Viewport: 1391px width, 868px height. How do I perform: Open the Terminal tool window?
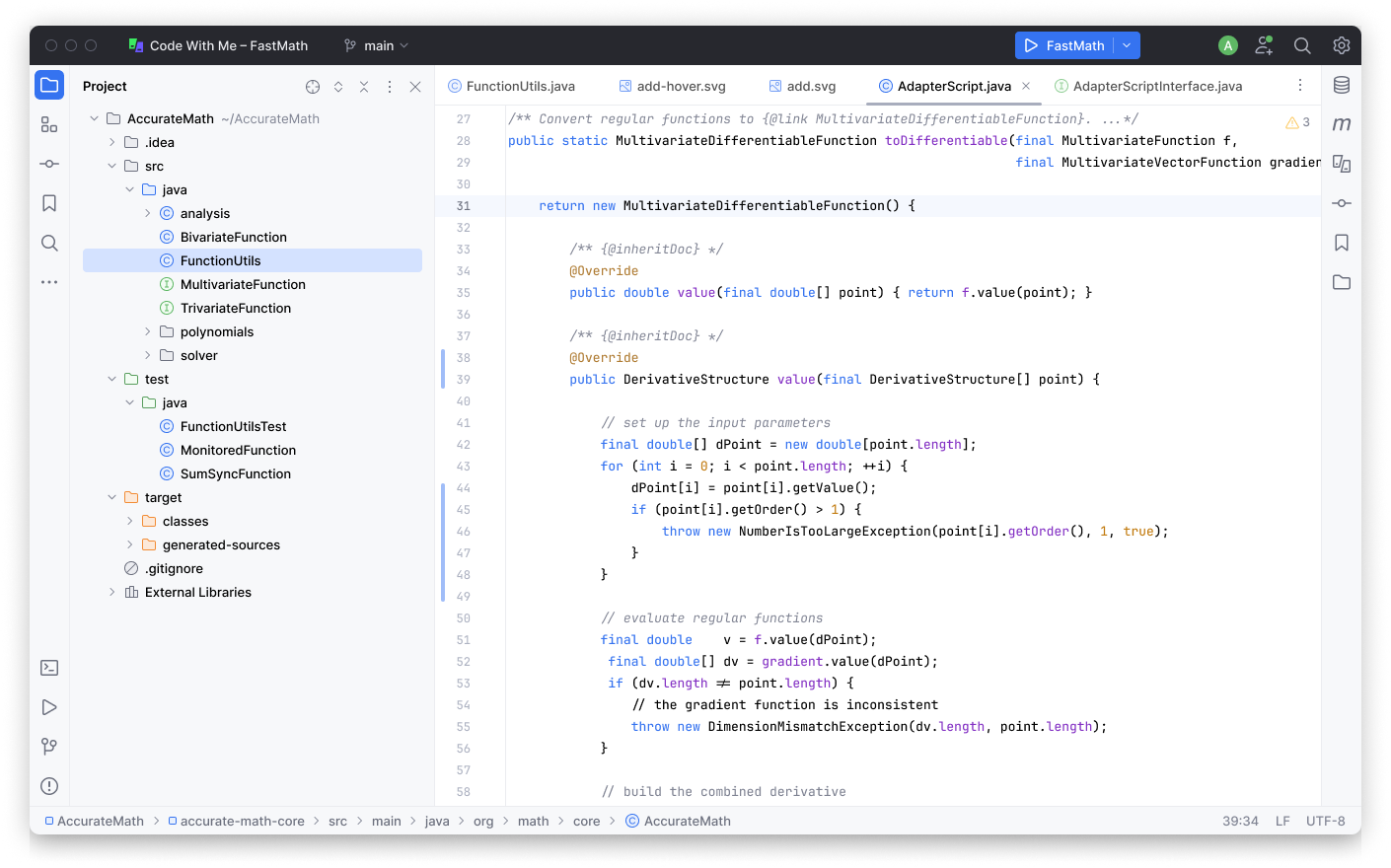coord(49,668)
